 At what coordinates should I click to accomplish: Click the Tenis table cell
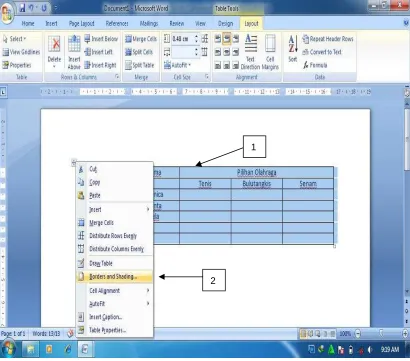(x=205, y=184)
